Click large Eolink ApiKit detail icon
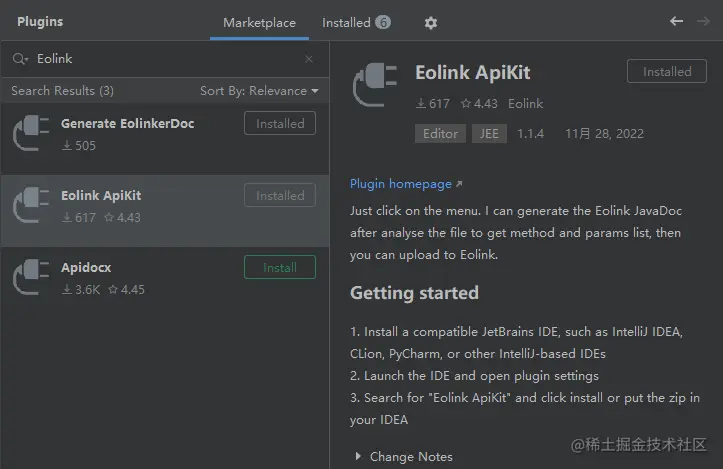Image resolution: width=723 pixels, height=469 pixels. click(375, 85)
